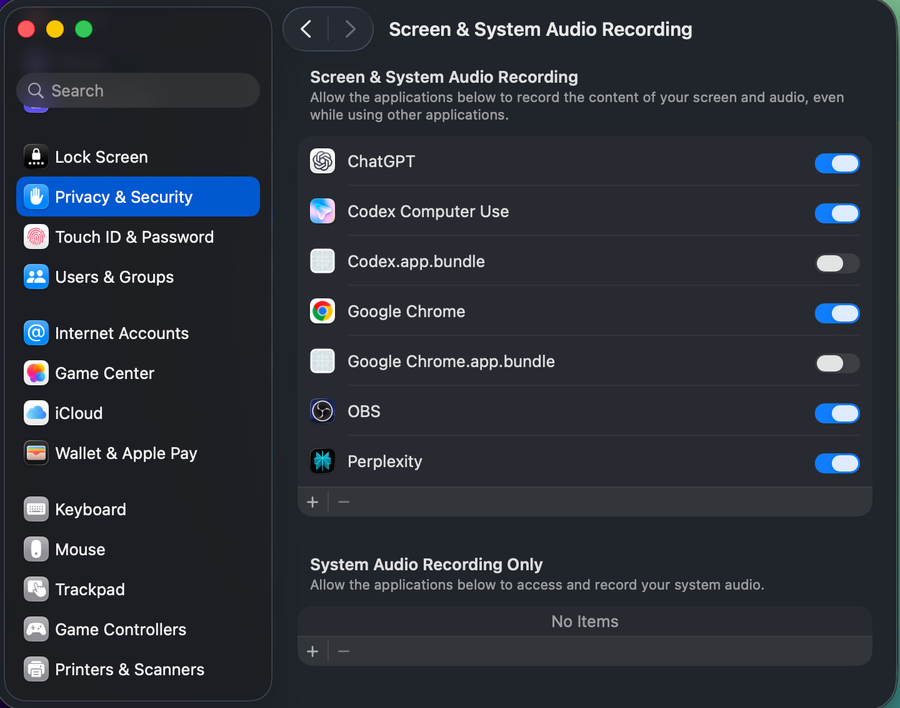Click the Codex Computer Use app icon
Image resolution: width=900 pixels, height=708 pixels.
click(322, 211)
